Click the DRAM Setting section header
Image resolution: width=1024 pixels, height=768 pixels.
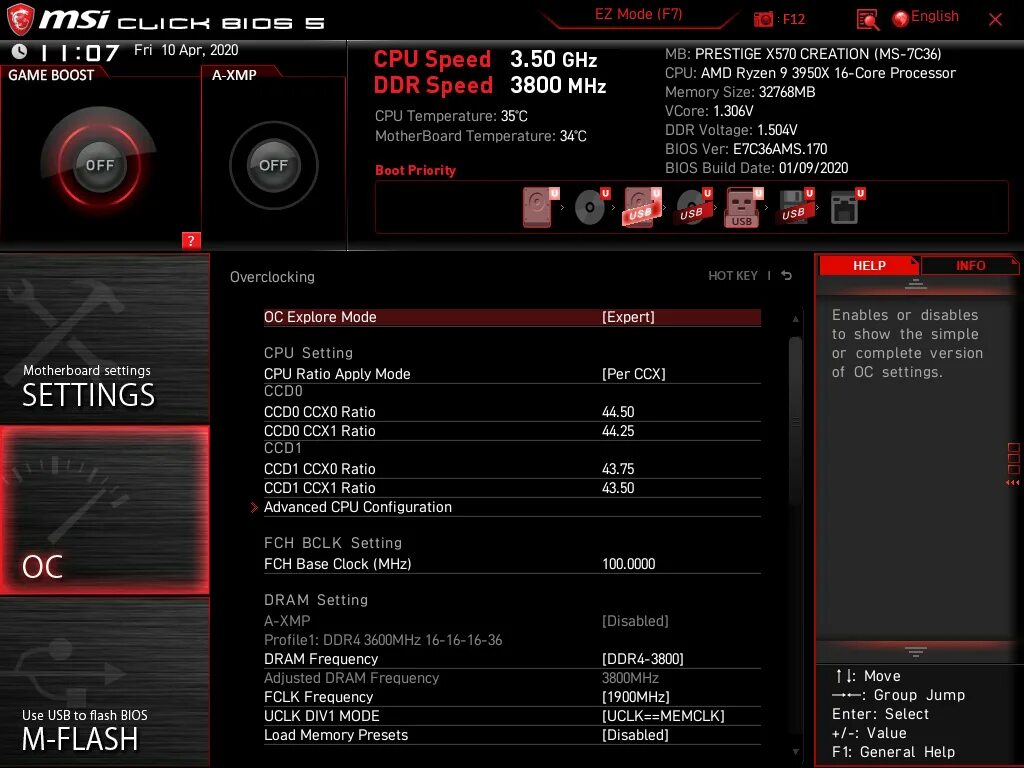pos(316,600)
